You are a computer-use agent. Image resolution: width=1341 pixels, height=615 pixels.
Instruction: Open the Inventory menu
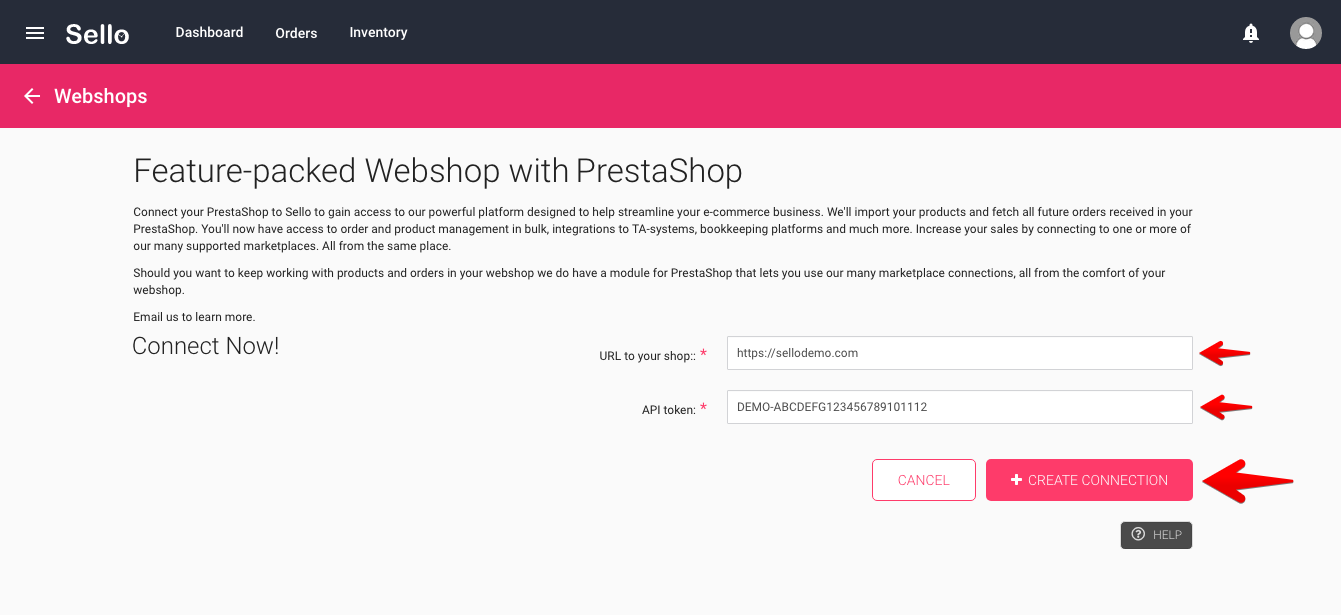pyautogui.click(x=378, y=32)
